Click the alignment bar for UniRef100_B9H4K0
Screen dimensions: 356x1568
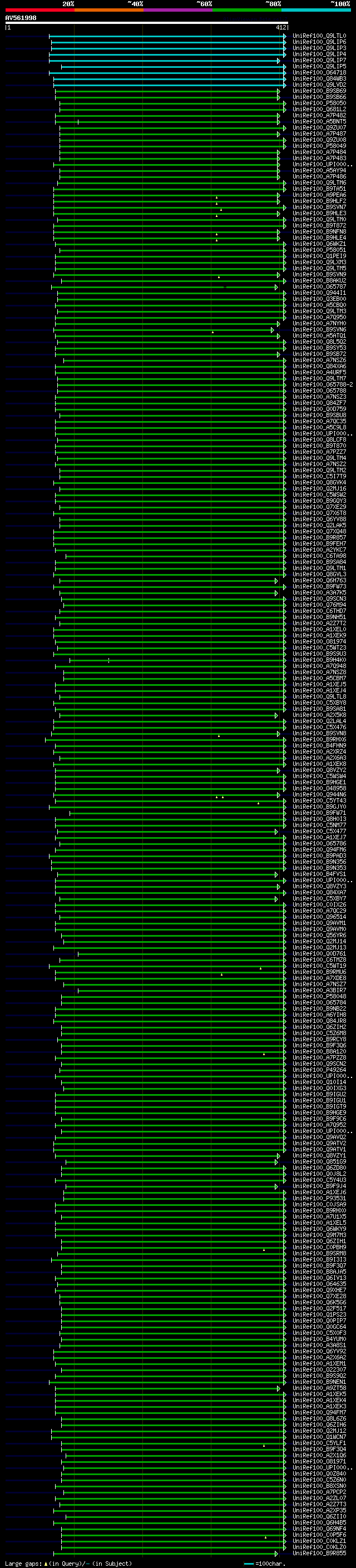click(x=177, y=660)
